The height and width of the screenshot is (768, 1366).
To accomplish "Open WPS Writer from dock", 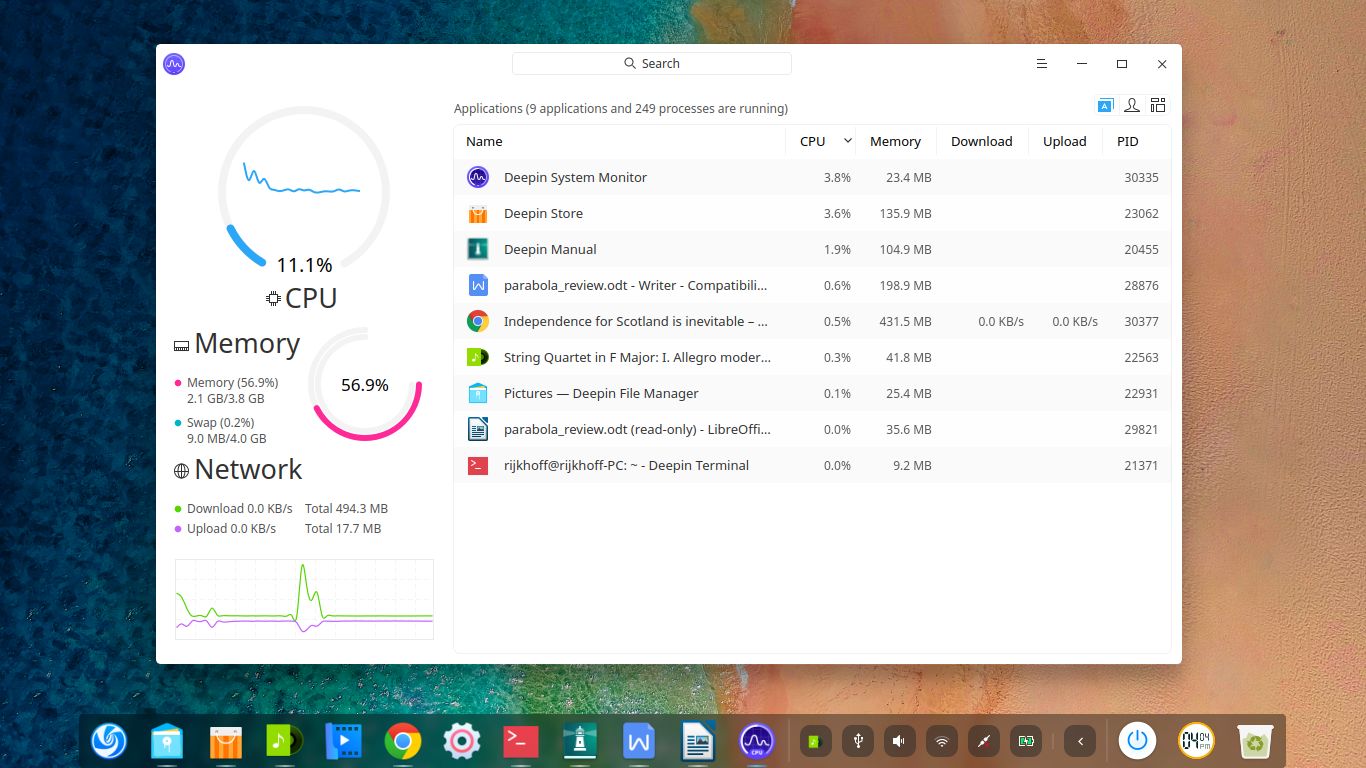I will click(639, 741).
